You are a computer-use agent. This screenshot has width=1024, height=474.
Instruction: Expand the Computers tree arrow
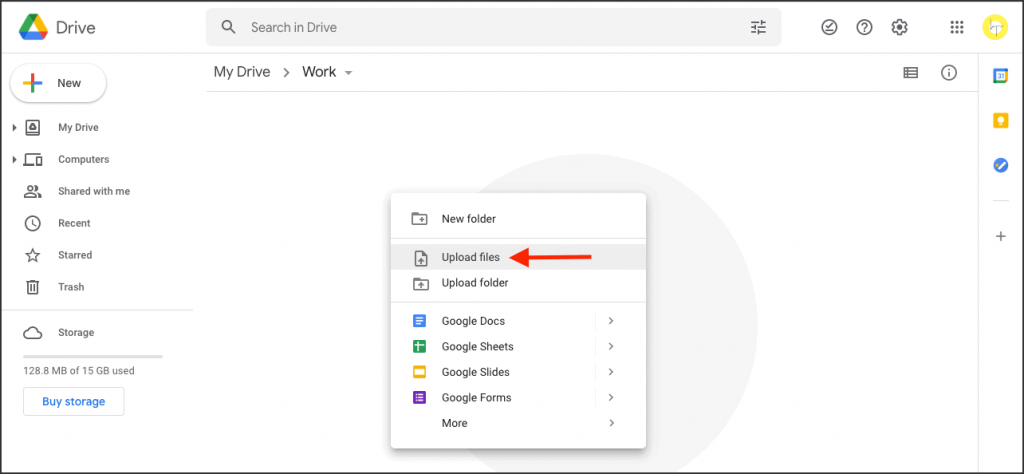(x=14, y=160)
